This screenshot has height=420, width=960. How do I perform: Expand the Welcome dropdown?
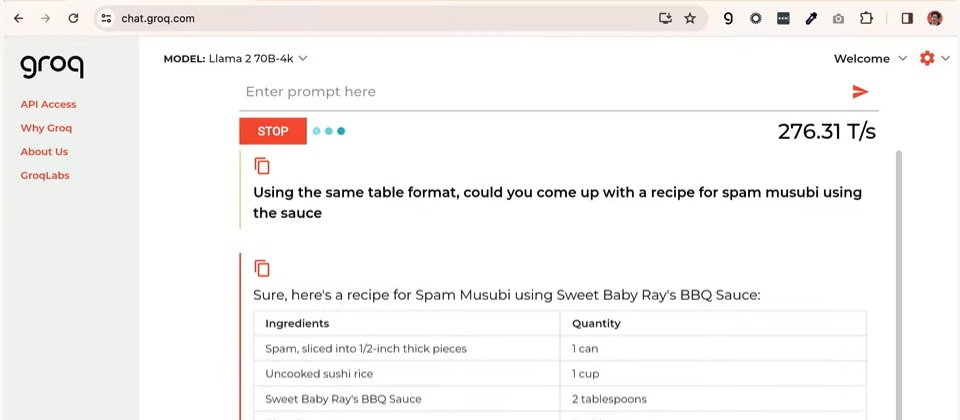tap(870, 59)
